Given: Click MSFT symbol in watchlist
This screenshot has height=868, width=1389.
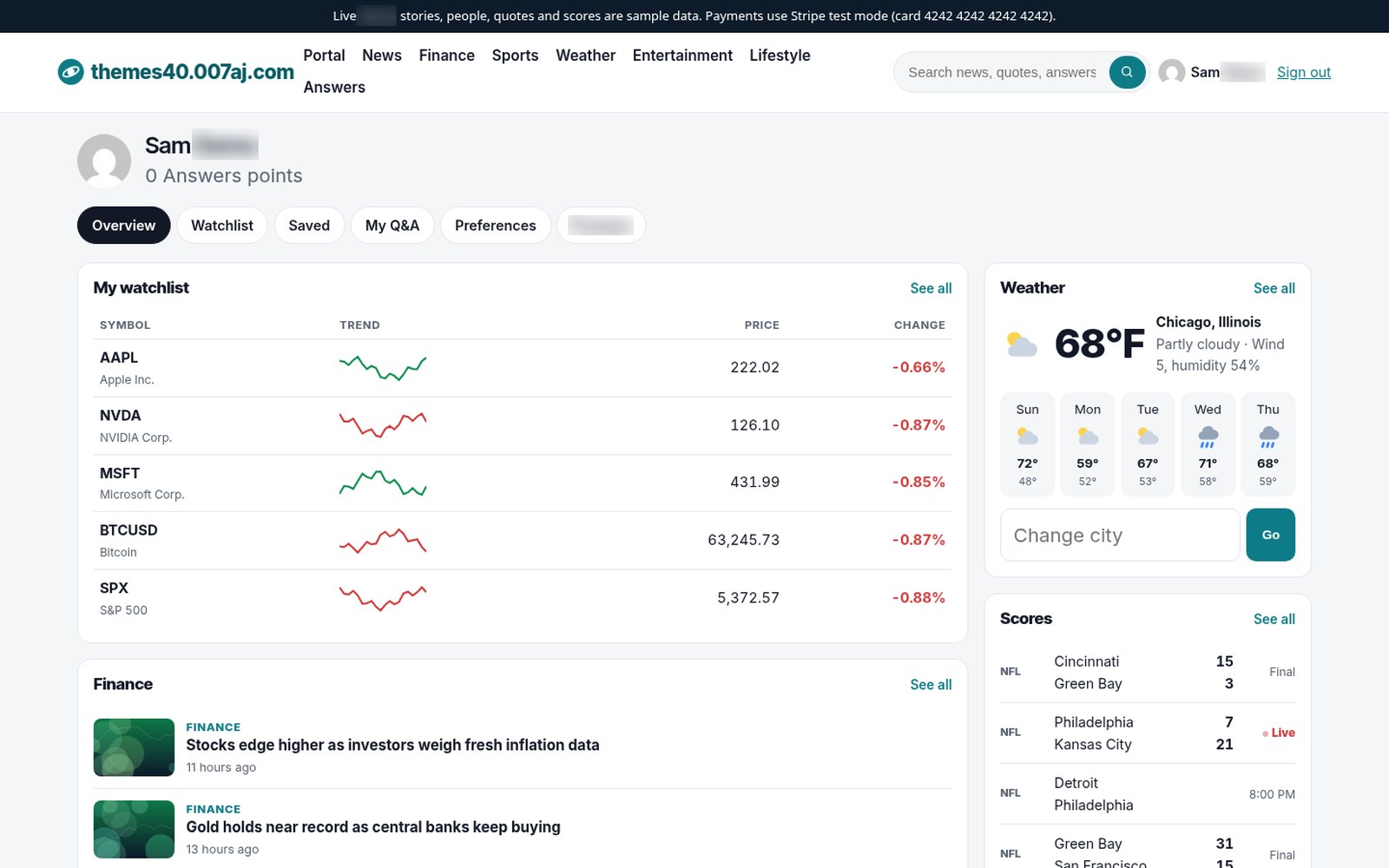Looking at the screenshot, I should click(120, 473).
